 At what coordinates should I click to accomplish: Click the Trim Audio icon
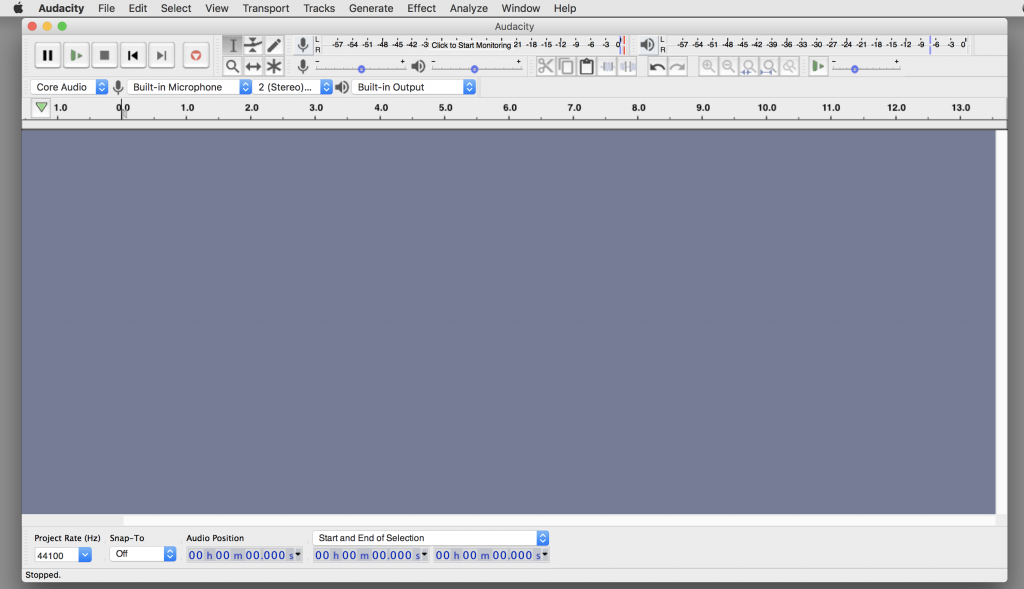pyautogui.click(x=607, y=66)
